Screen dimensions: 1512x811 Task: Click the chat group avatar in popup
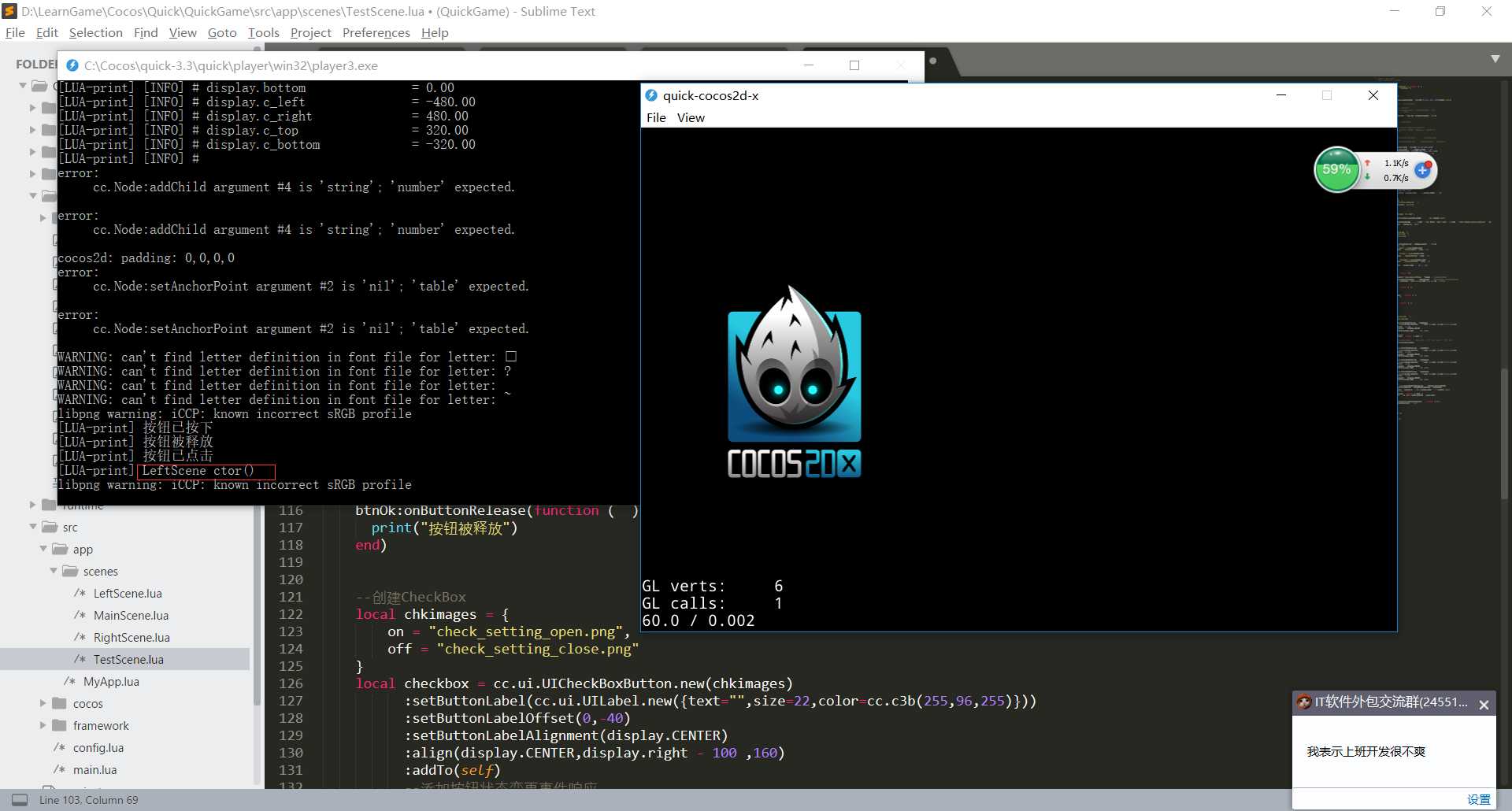(x=1304, y=702)
